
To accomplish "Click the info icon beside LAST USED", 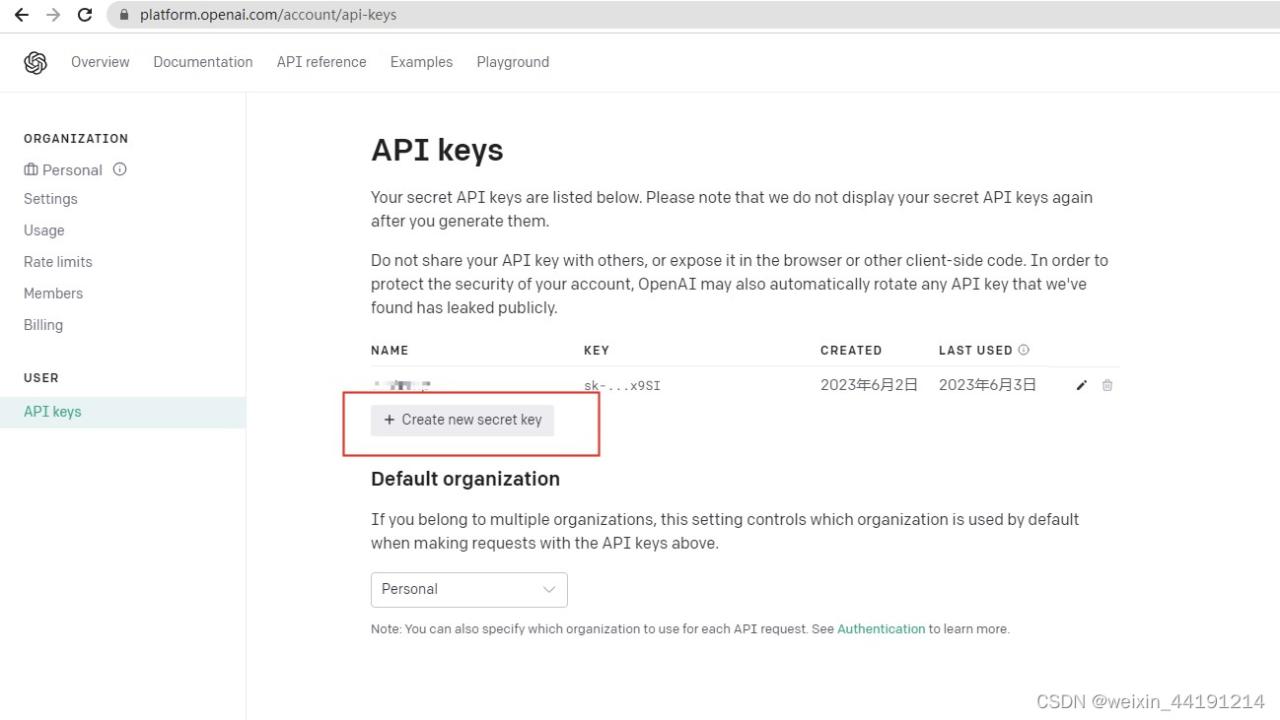I will [1023, 350].
